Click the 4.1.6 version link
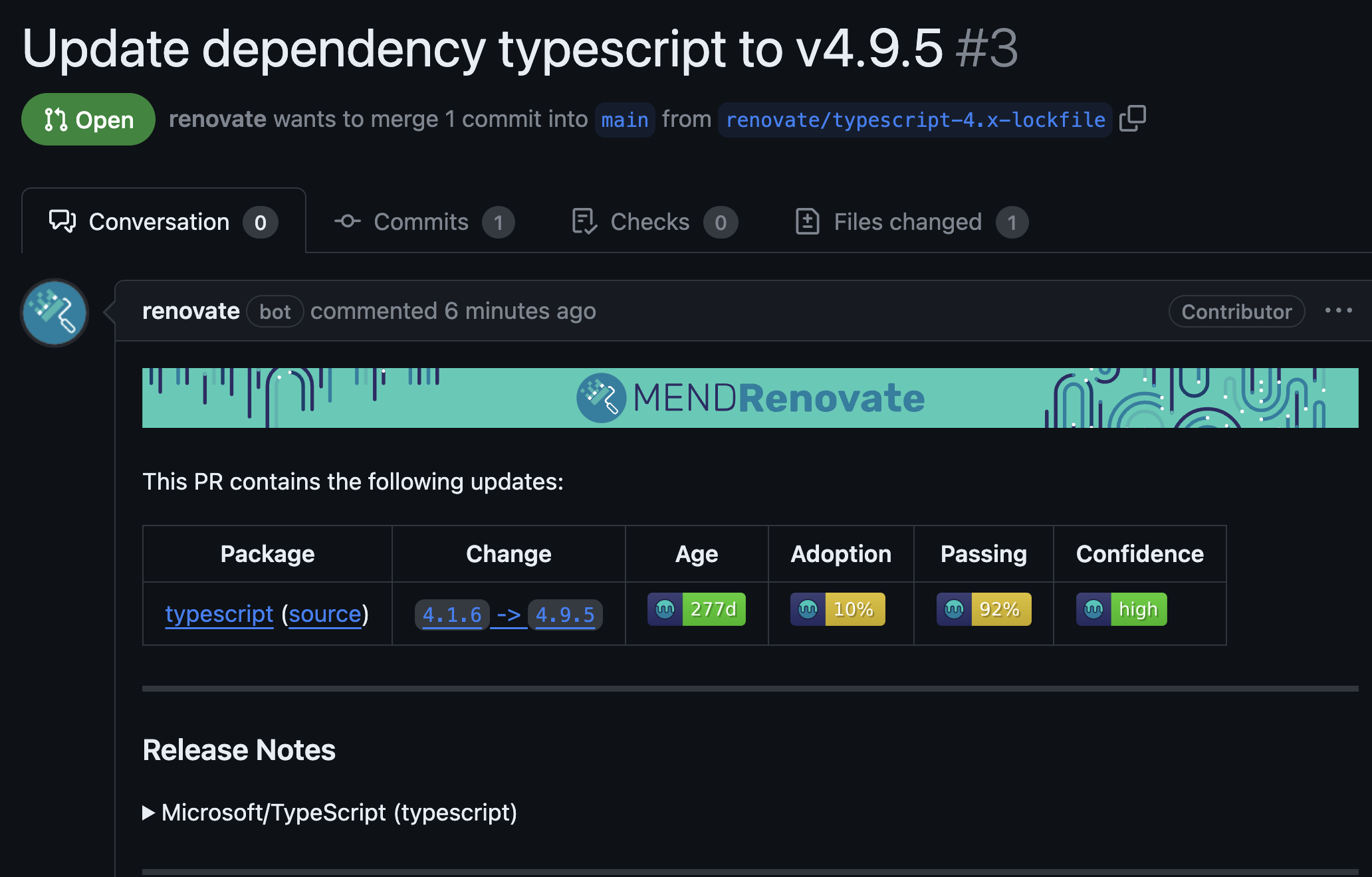 pos(452,615)
